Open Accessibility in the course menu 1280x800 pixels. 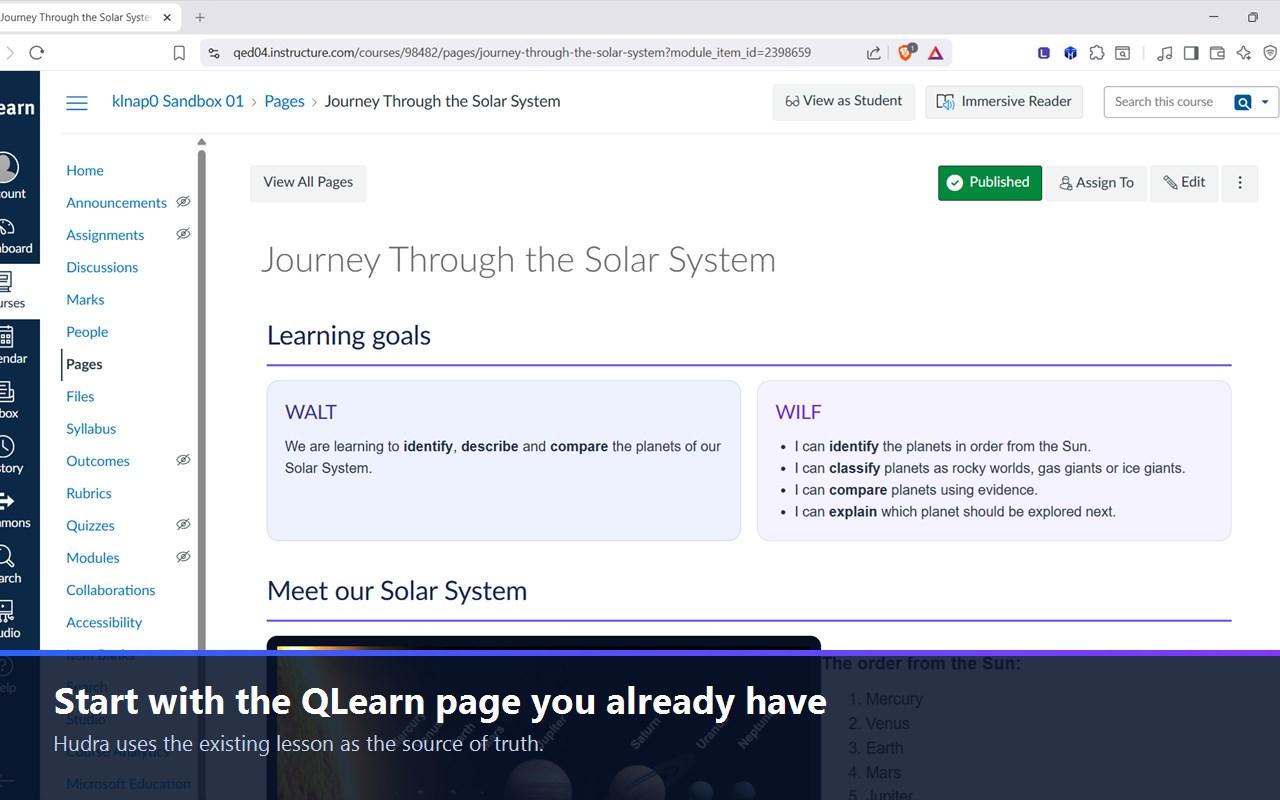click(104, 623)
